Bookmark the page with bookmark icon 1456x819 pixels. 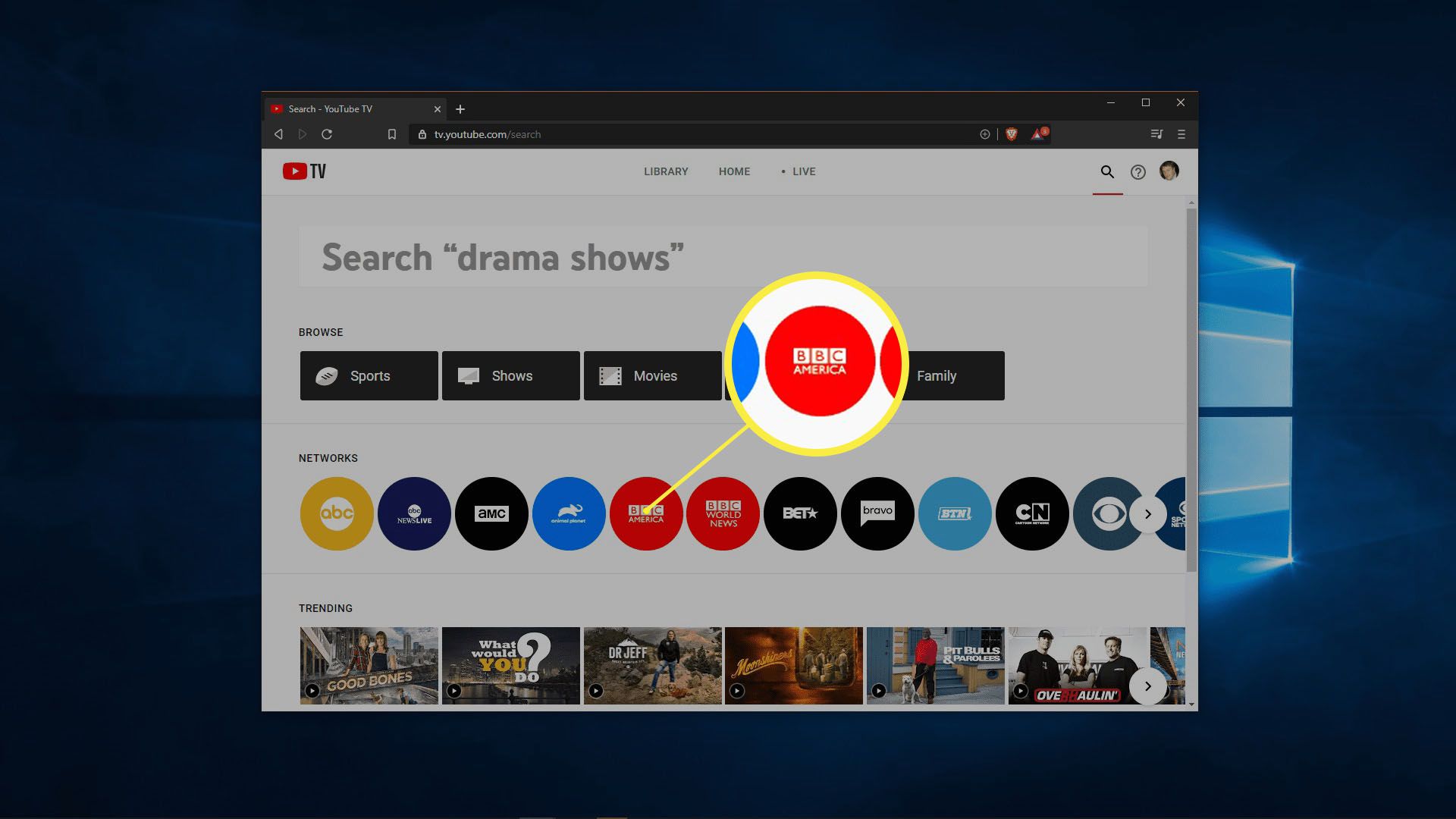[x=391, y=134]
